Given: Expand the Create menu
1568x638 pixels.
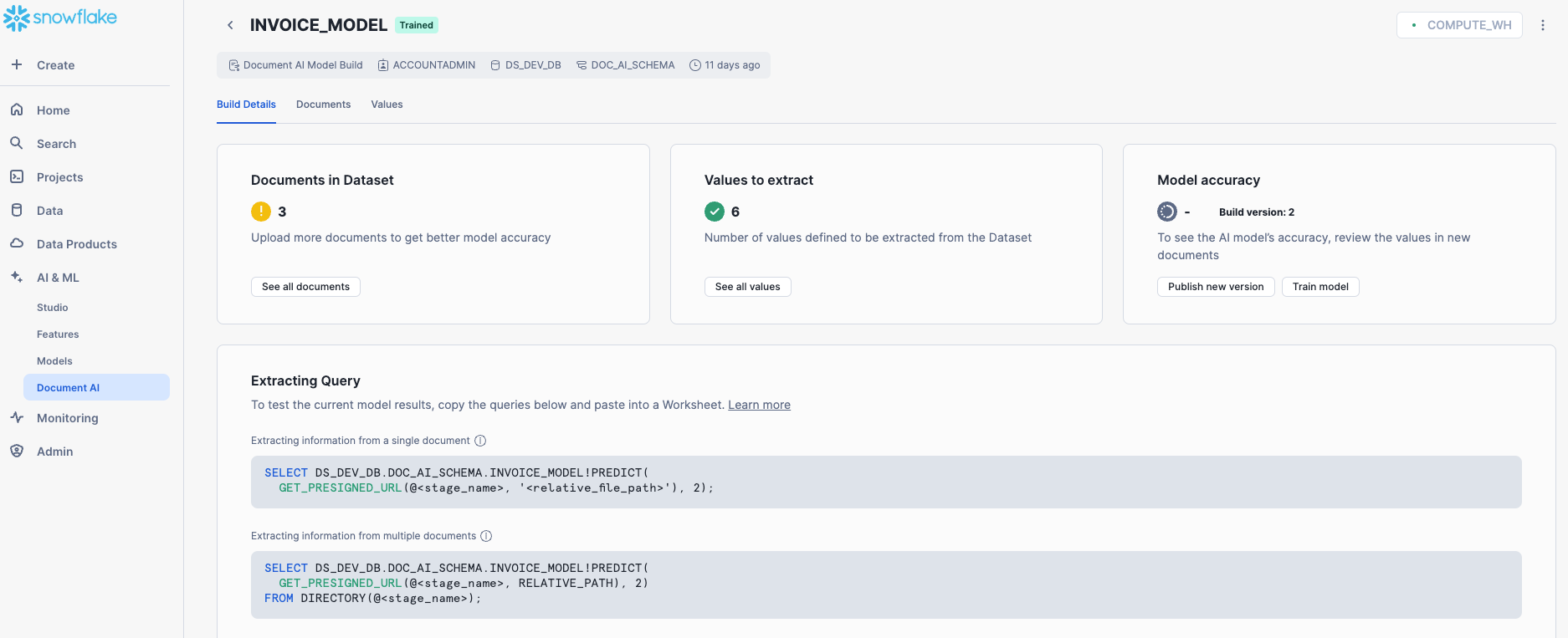Looking at the screenshot, I should click(x=55, y=65).
